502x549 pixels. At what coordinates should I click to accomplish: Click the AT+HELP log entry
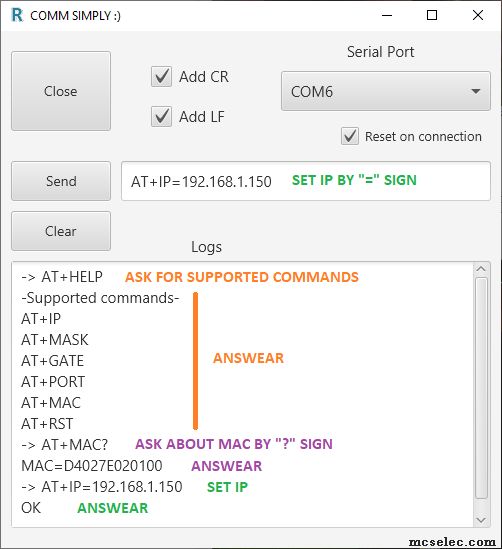click(62, 277)
